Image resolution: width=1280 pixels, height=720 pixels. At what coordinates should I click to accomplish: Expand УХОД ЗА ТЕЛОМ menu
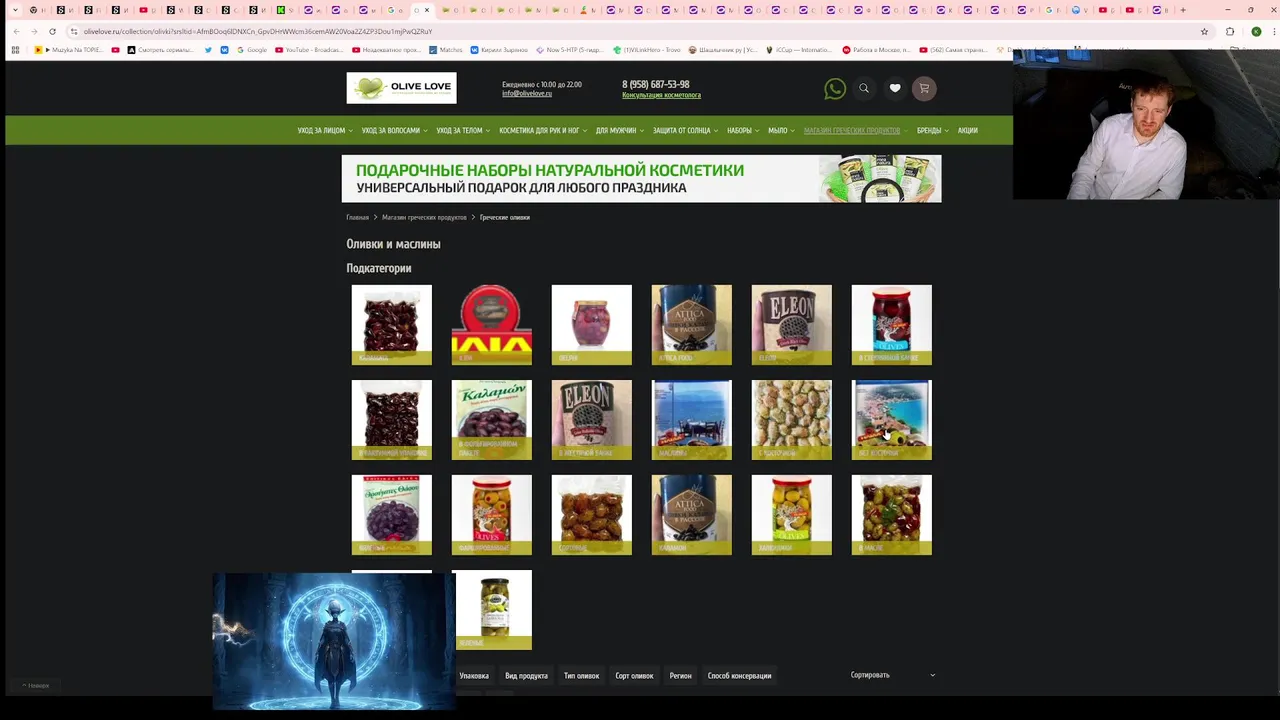click(x=463, y=130)
